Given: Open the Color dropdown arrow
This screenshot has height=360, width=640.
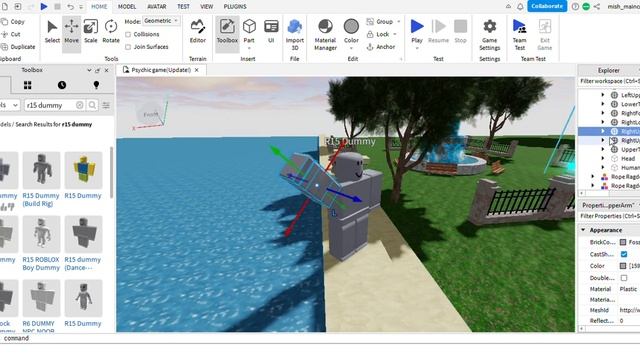Looking at the screenshot, I should (351, 48).
